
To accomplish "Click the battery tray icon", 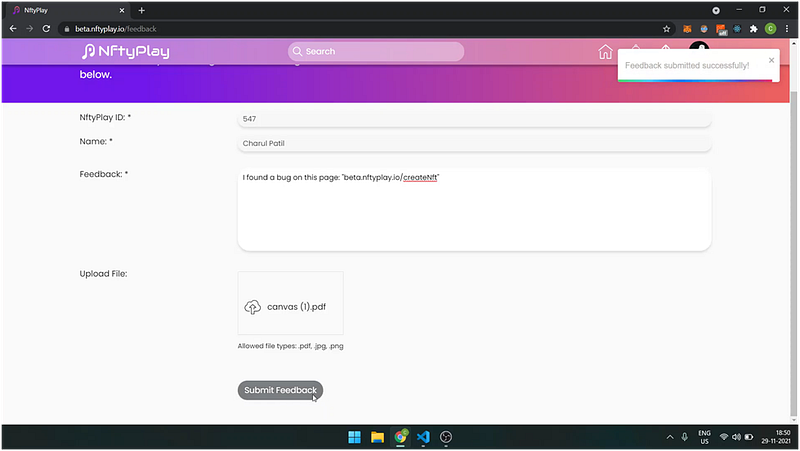I will point(749,437).
